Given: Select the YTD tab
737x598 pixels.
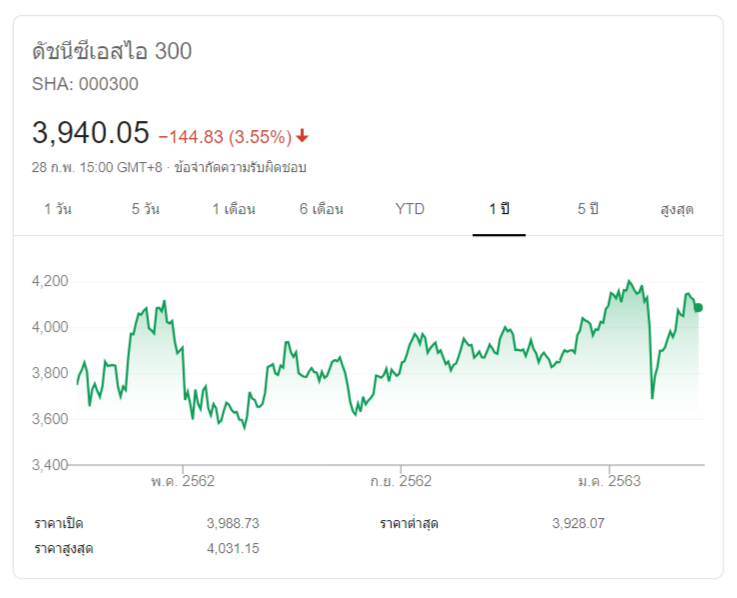Looking at the screenshot, I should pos(410,209).
